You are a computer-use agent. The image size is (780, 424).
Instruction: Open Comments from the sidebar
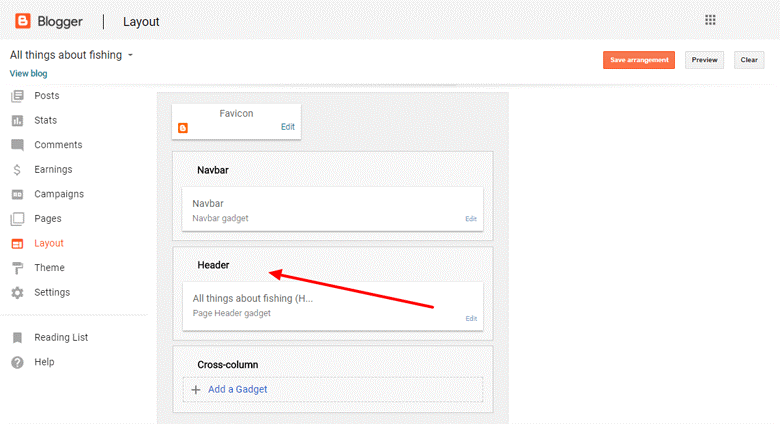[x=58, y=145]
